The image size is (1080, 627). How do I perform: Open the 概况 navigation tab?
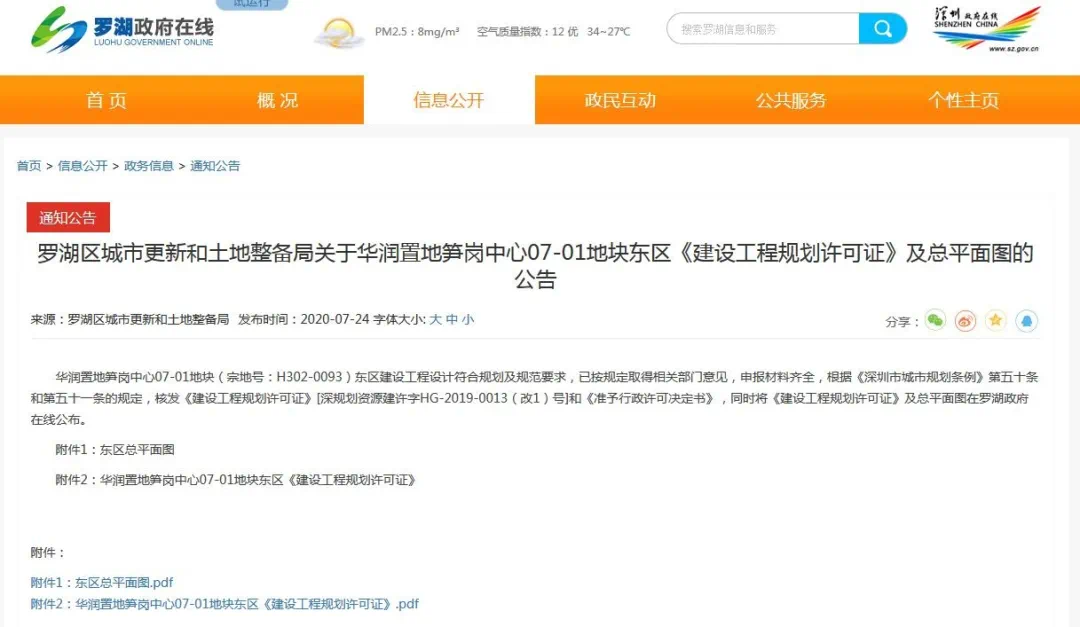(x=278, y=100)
